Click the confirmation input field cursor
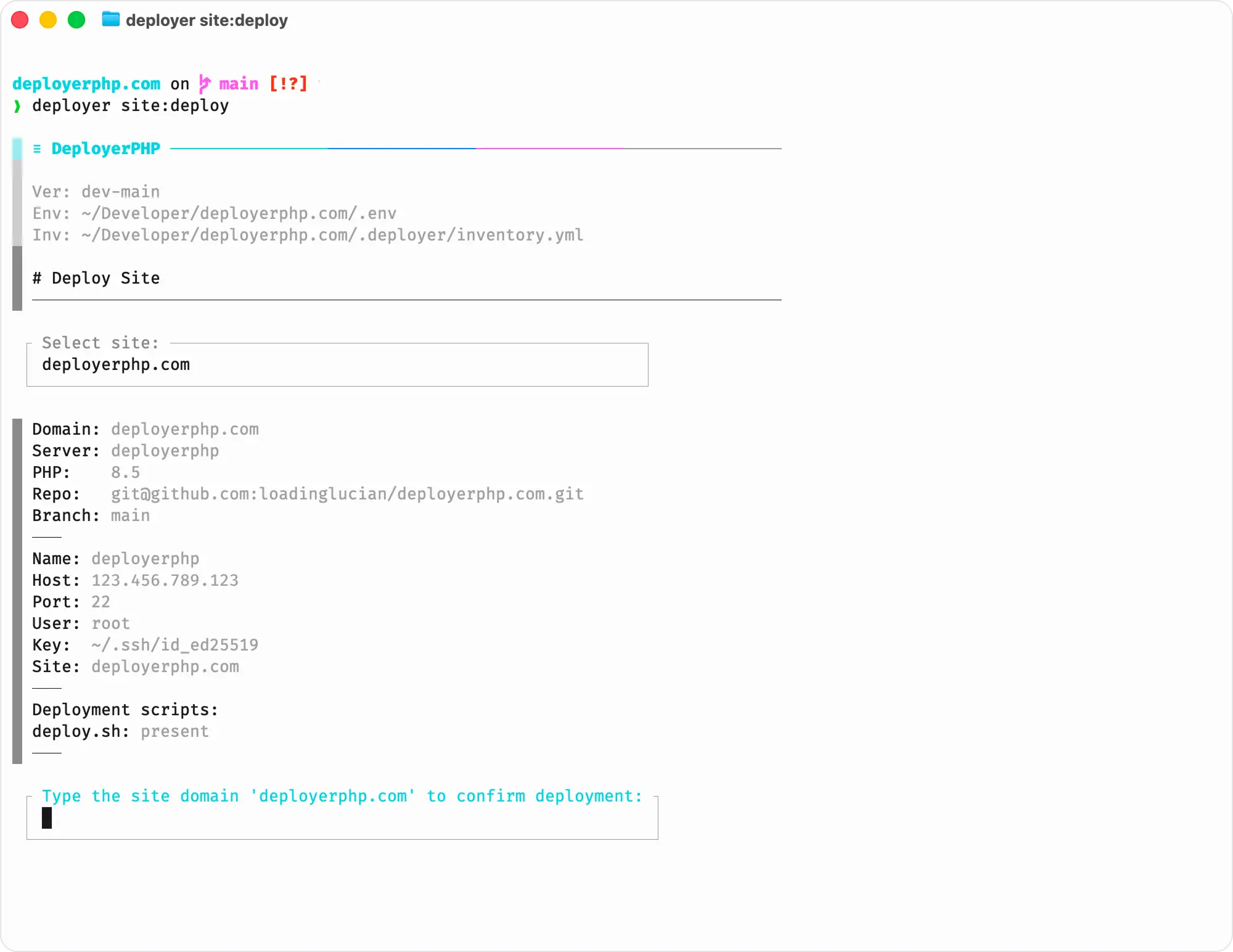 (x=47, y=818)
